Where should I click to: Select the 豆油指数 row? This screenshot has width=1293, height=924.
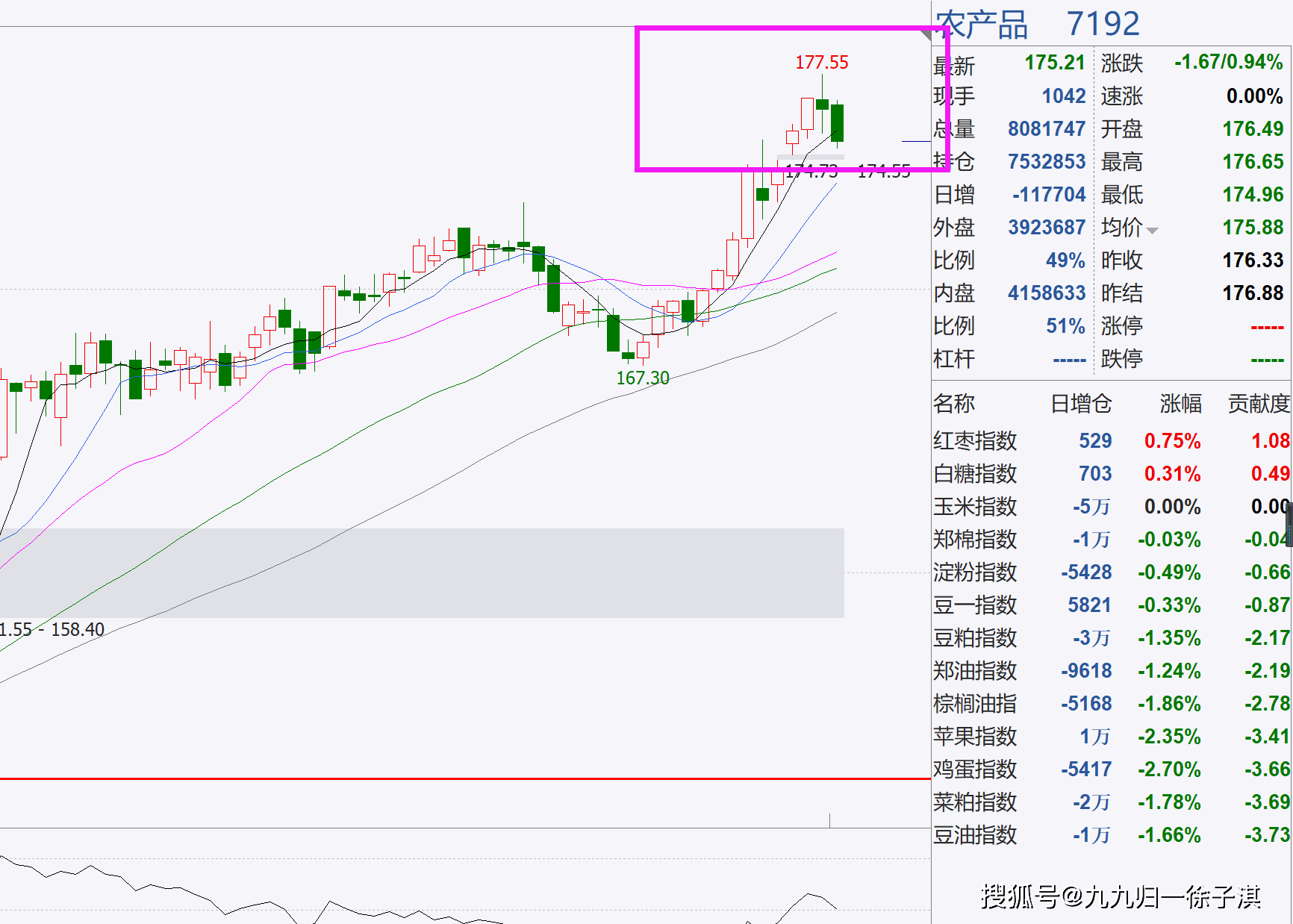tap(1112, 835)
